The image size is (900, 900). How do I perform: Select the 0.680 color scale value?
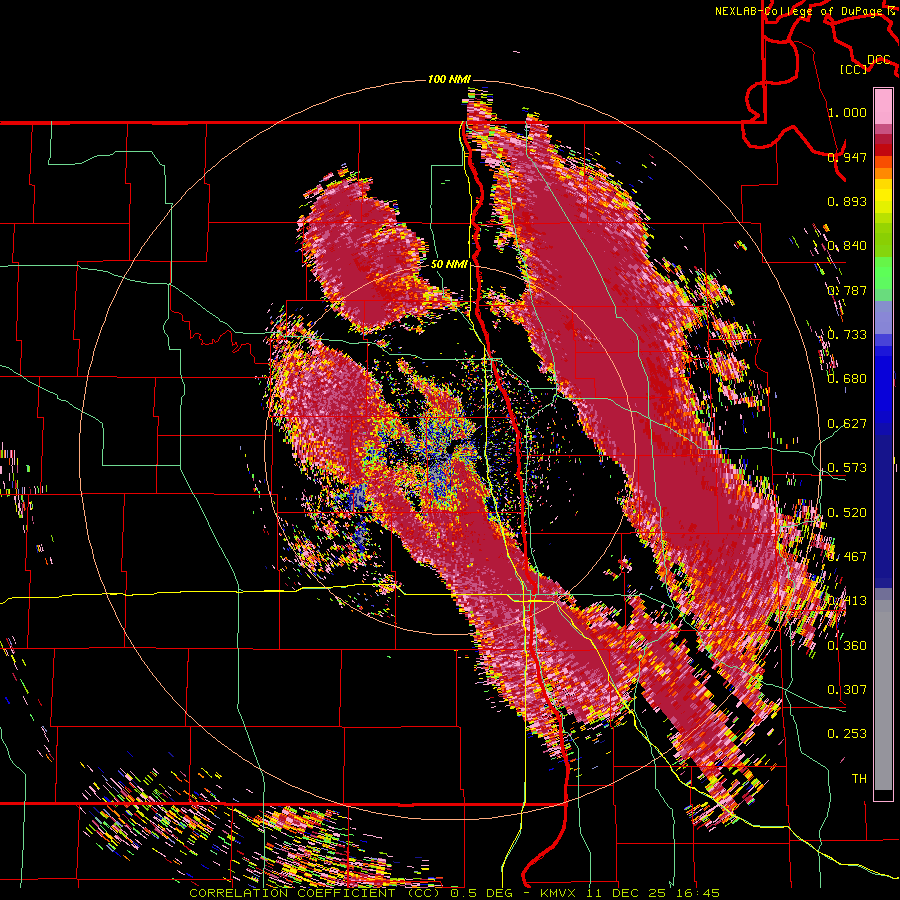[x=847, y=379]
